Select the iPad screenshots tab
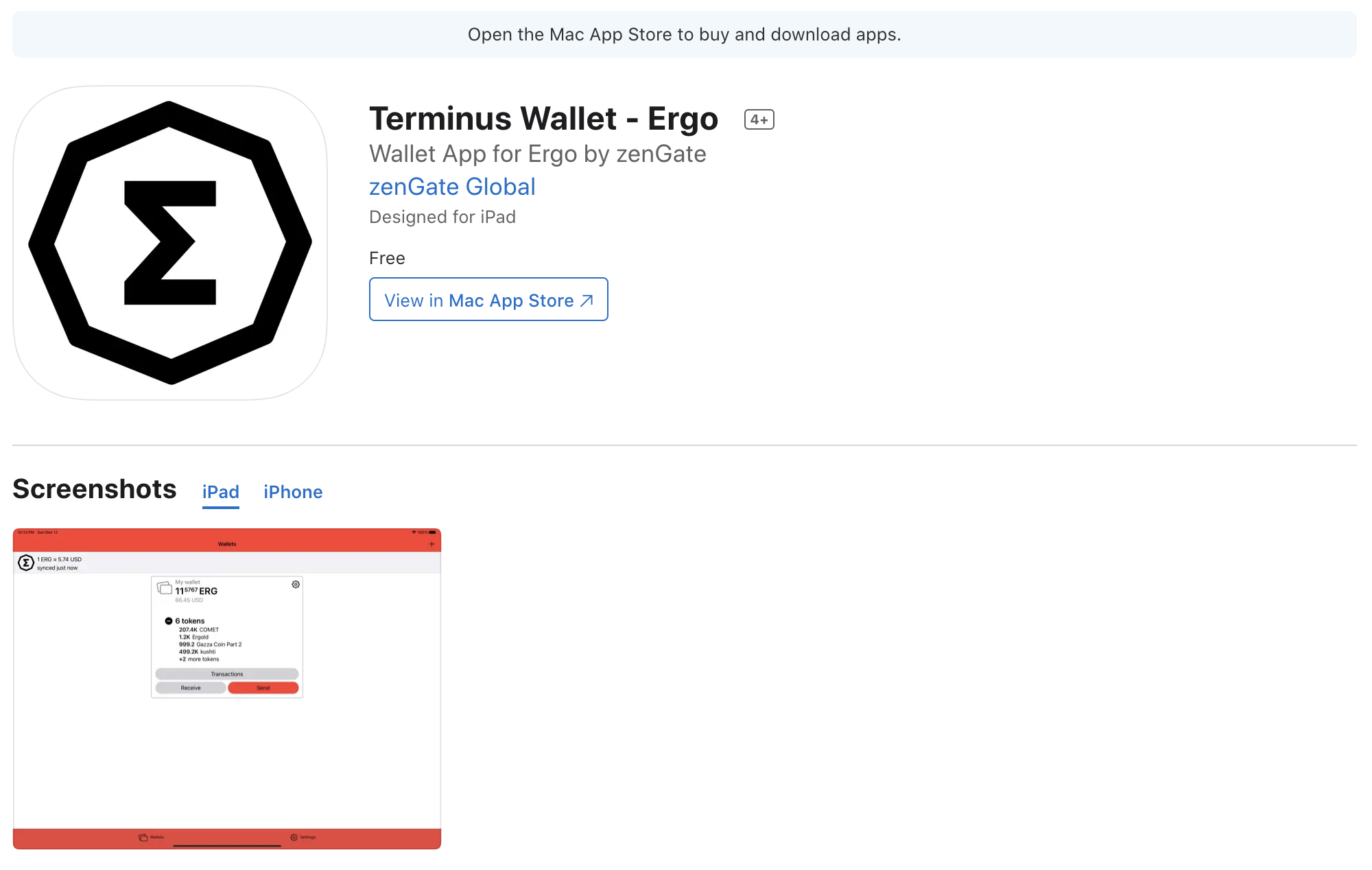Image resolution: width=1372 pixels, height=870 pixels. coord(220,492)
